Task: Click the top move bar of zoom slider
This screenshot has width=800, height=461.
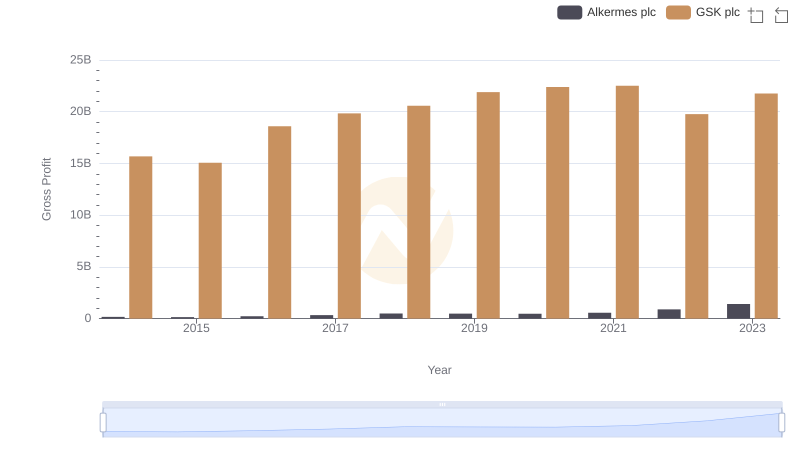Action: pos(442,404)
